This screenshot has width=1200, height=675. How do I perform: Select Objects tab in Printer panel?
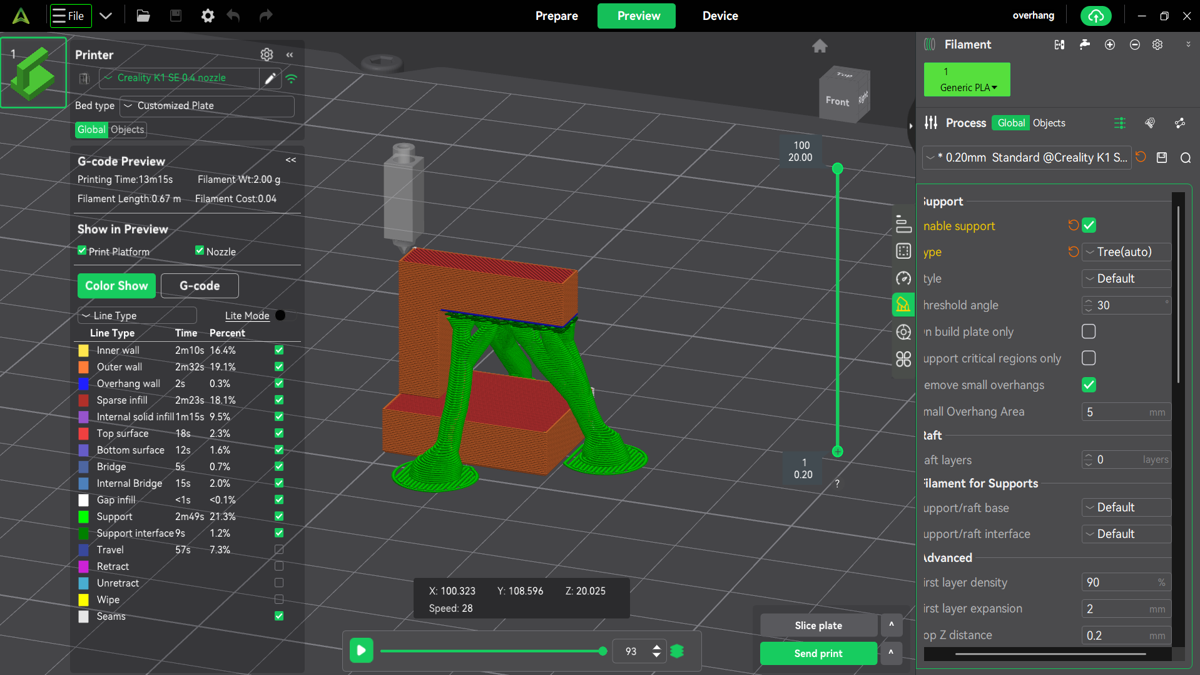(127, 130)
